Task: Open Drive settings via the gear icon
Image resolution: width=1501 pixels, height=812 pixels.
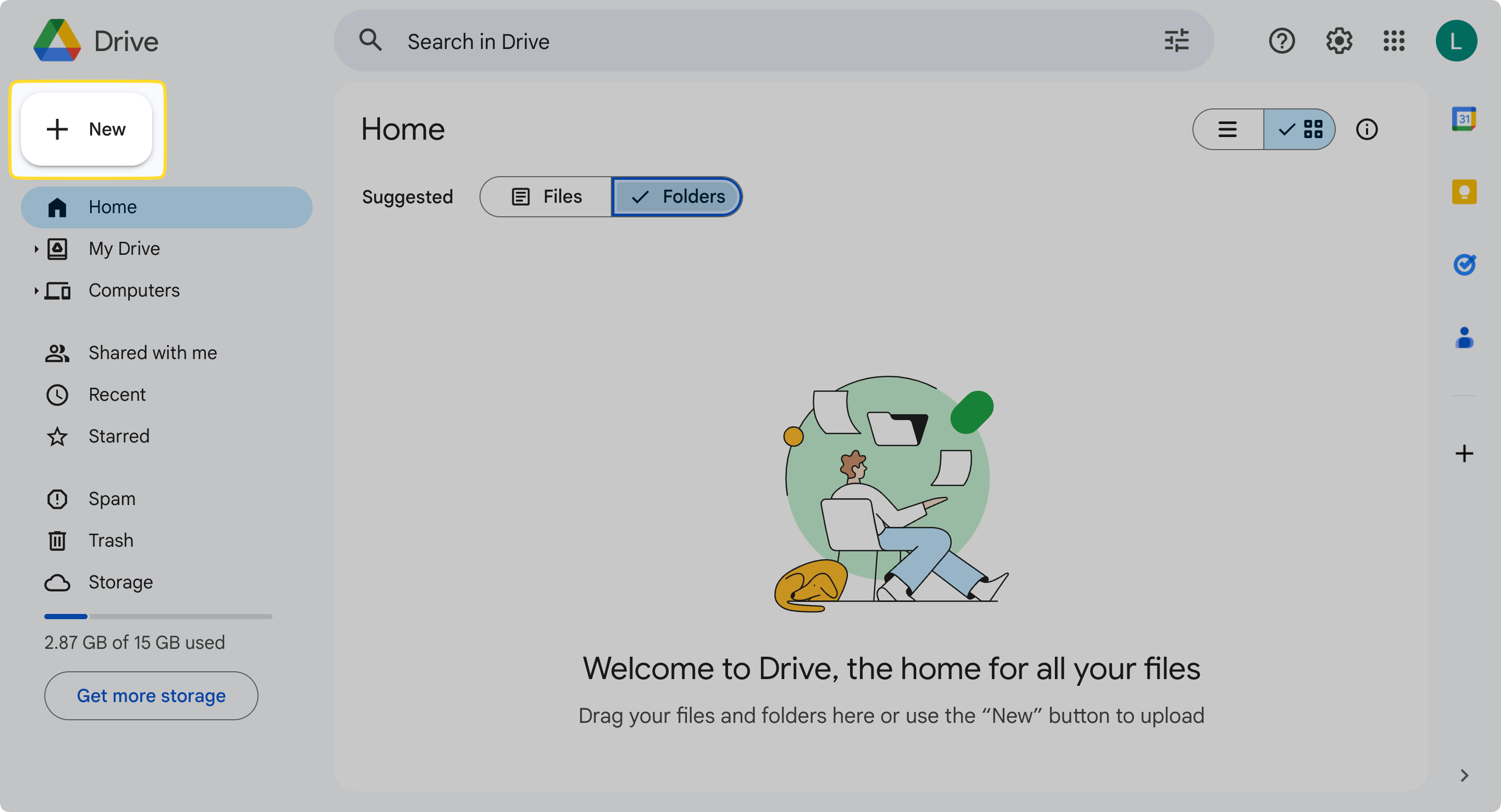Action: pyautogui.click(x=1338, y=41)
